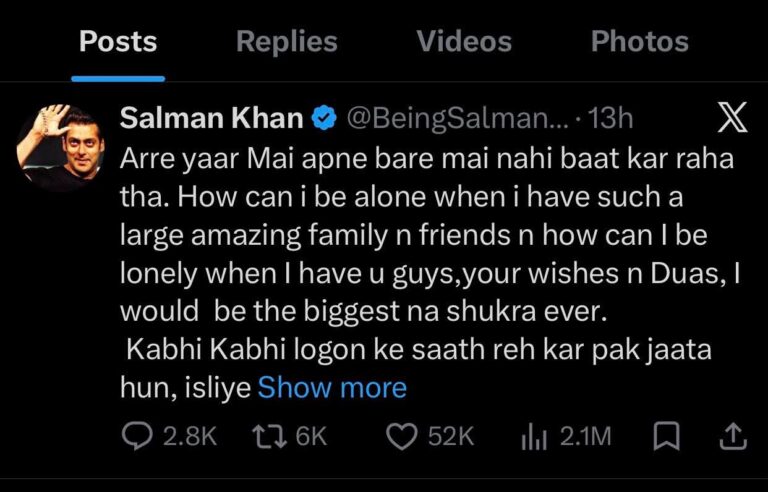The image size is (768, 492).
Task: Like the post with heart icon
Action: pyautogui.click(x=402, y=436)
